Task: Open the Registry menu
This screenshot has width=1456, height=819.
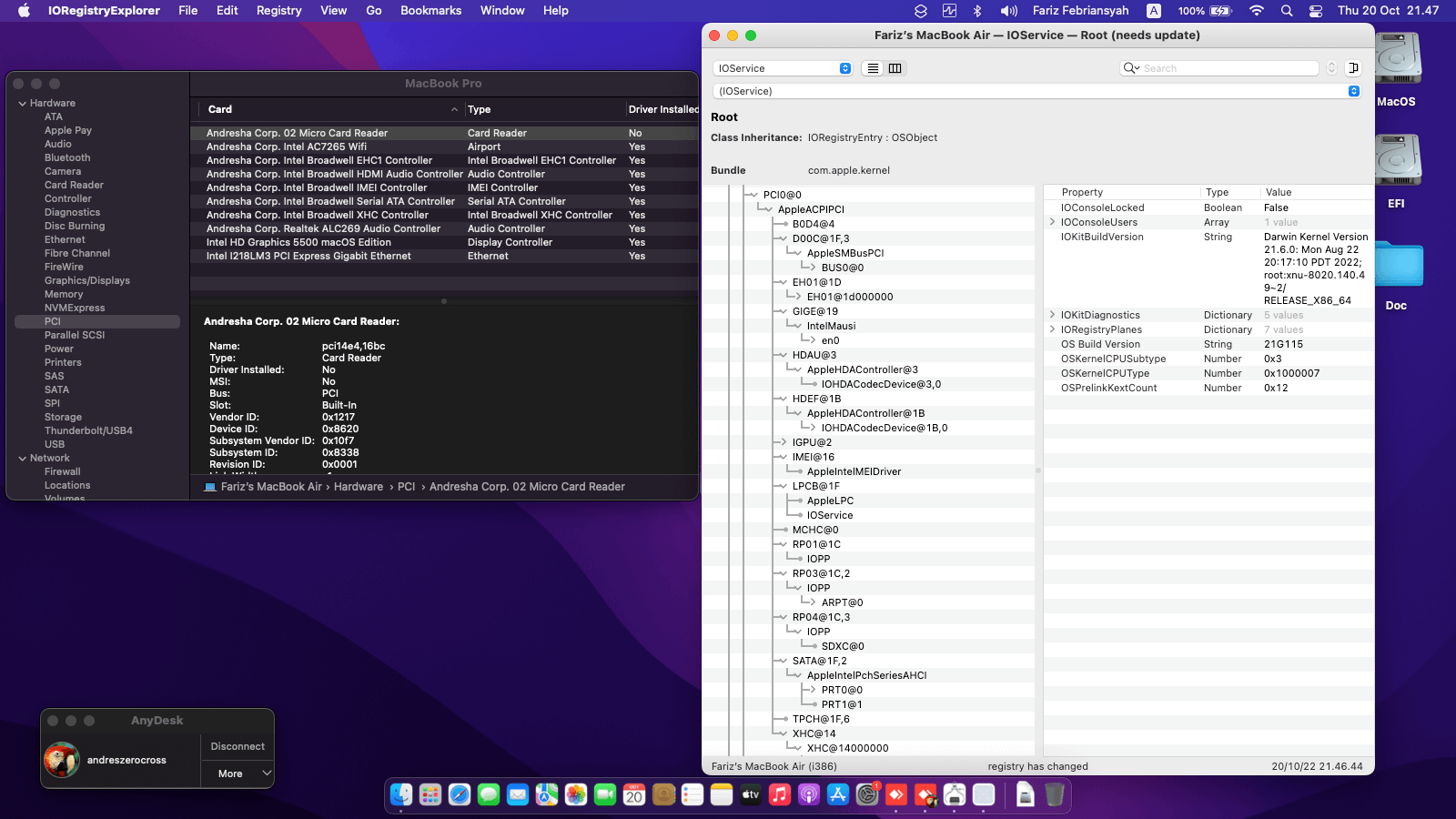Action: coord(278,11)
